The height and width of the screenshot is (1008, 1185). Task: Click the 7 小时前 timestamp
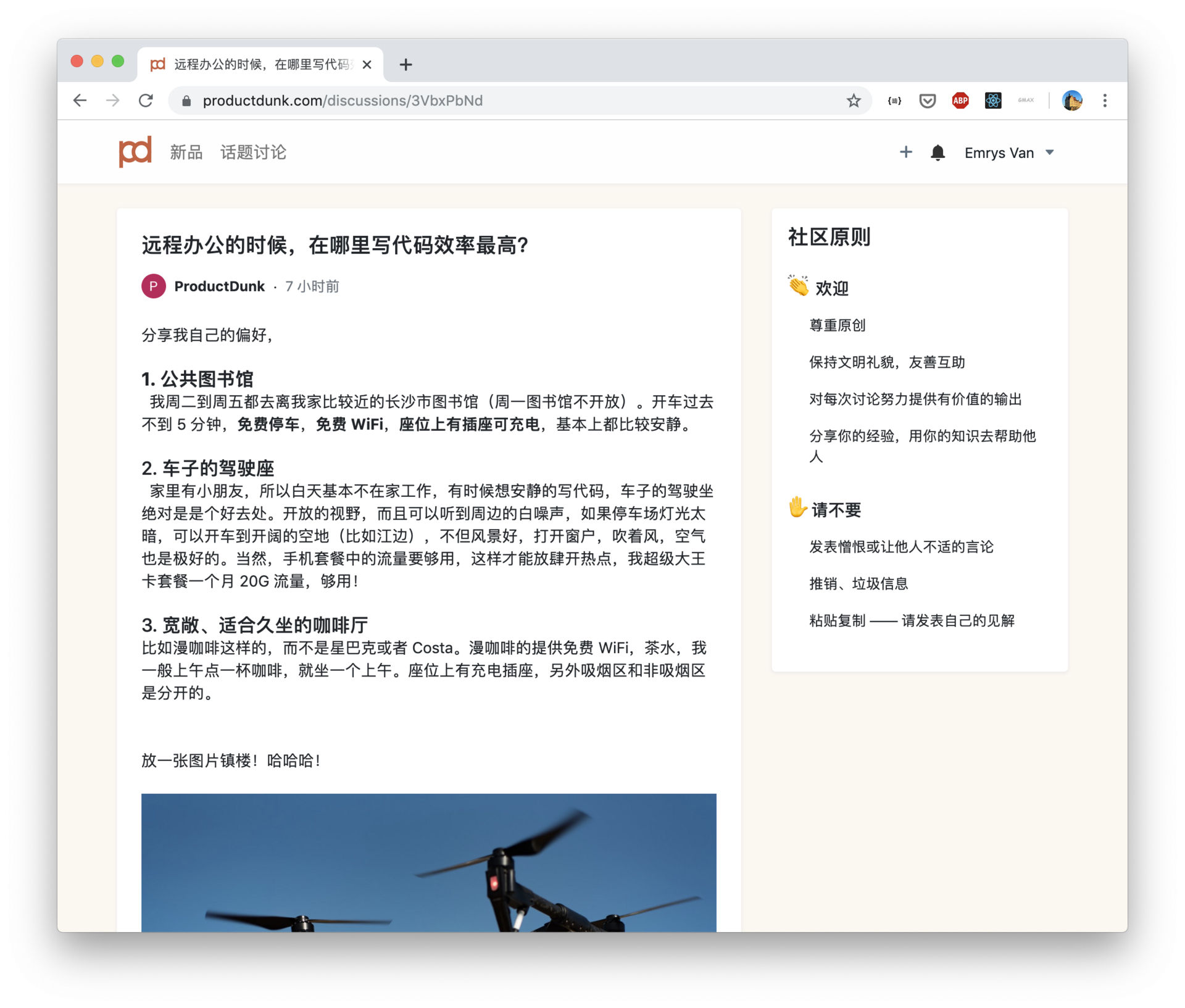(312, 286)
